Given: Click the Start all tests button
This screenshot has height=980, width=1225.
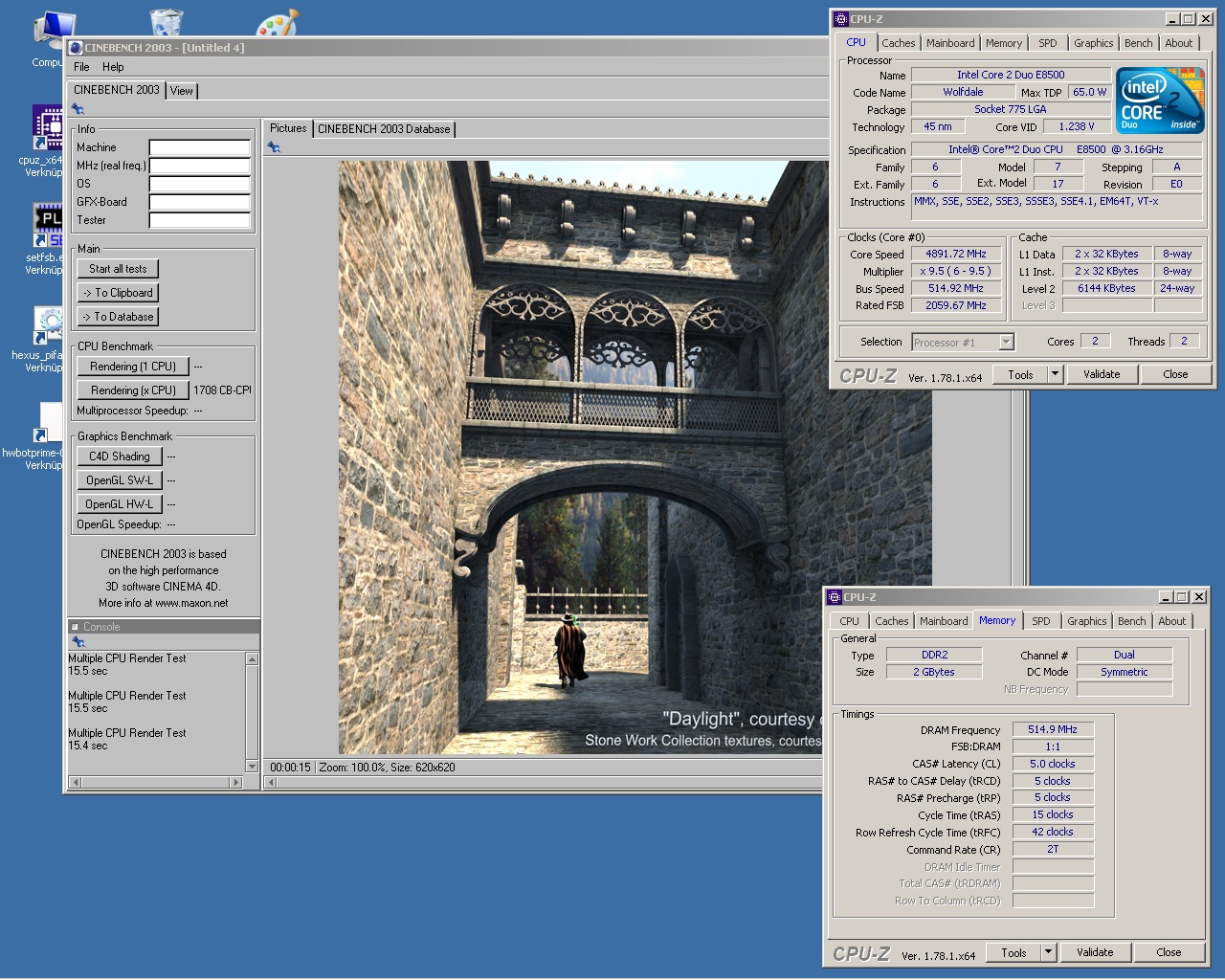Looking at the screenshot, I should tap(118, 269).
